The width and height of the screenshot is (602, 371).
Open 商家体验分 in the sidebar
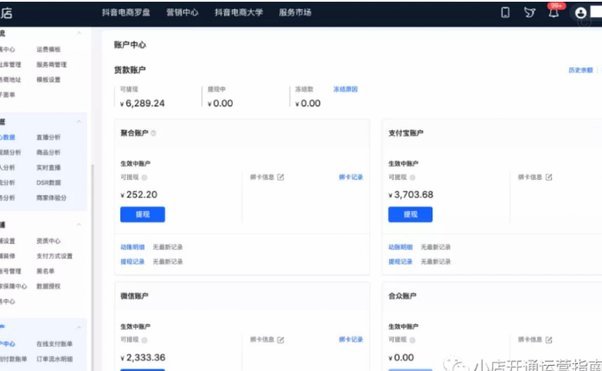click(x=51, y=197)
